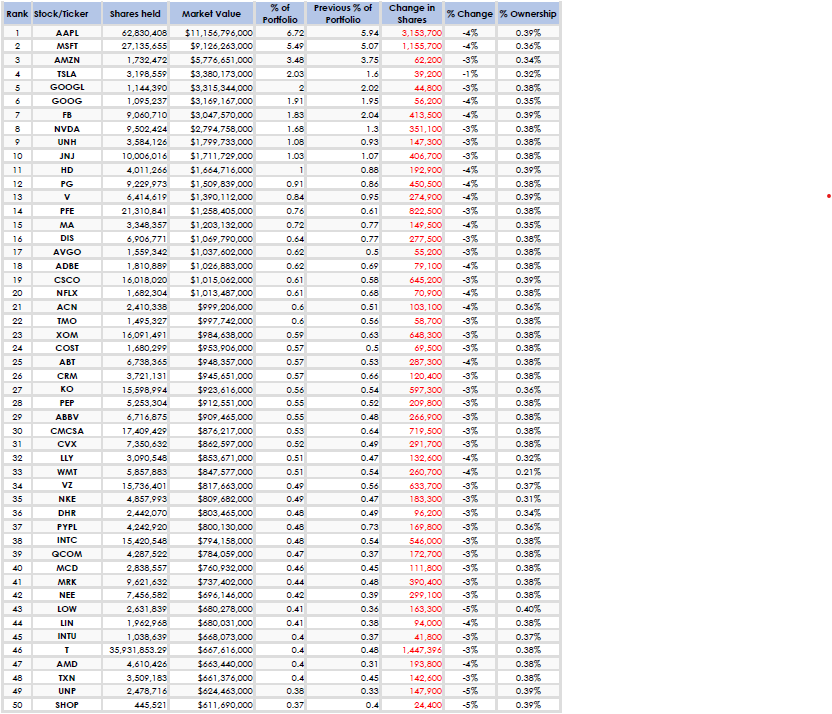Image resolution: width=832 pixels, height=714 pixels.
Task: Click the COST ticker cell
Action: (x=67, y=348)
